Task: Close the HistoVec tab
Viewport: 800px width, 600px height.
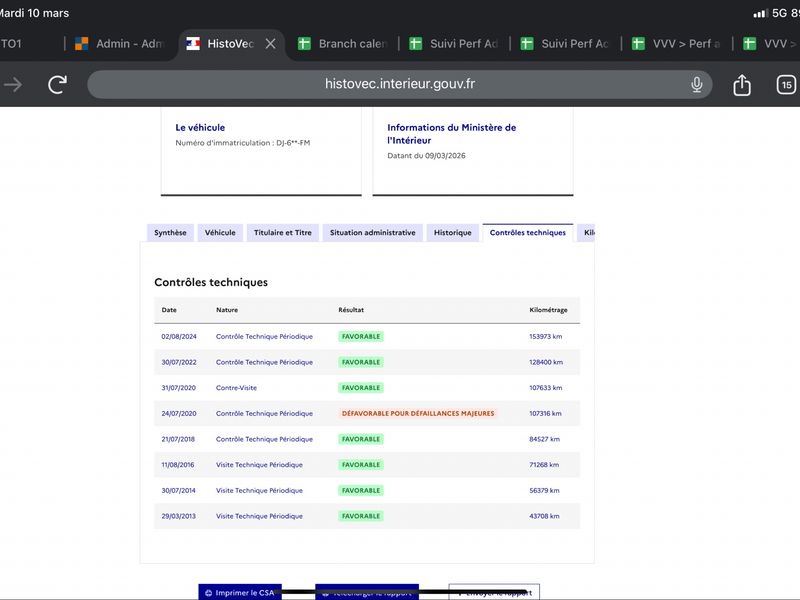Action: point(271,44)
